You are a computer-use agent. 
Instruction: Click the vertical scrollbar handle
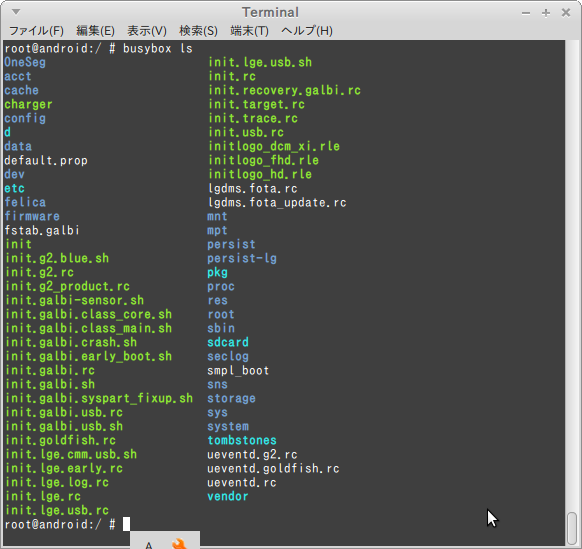pyautogui.click(x=572, y=528)
